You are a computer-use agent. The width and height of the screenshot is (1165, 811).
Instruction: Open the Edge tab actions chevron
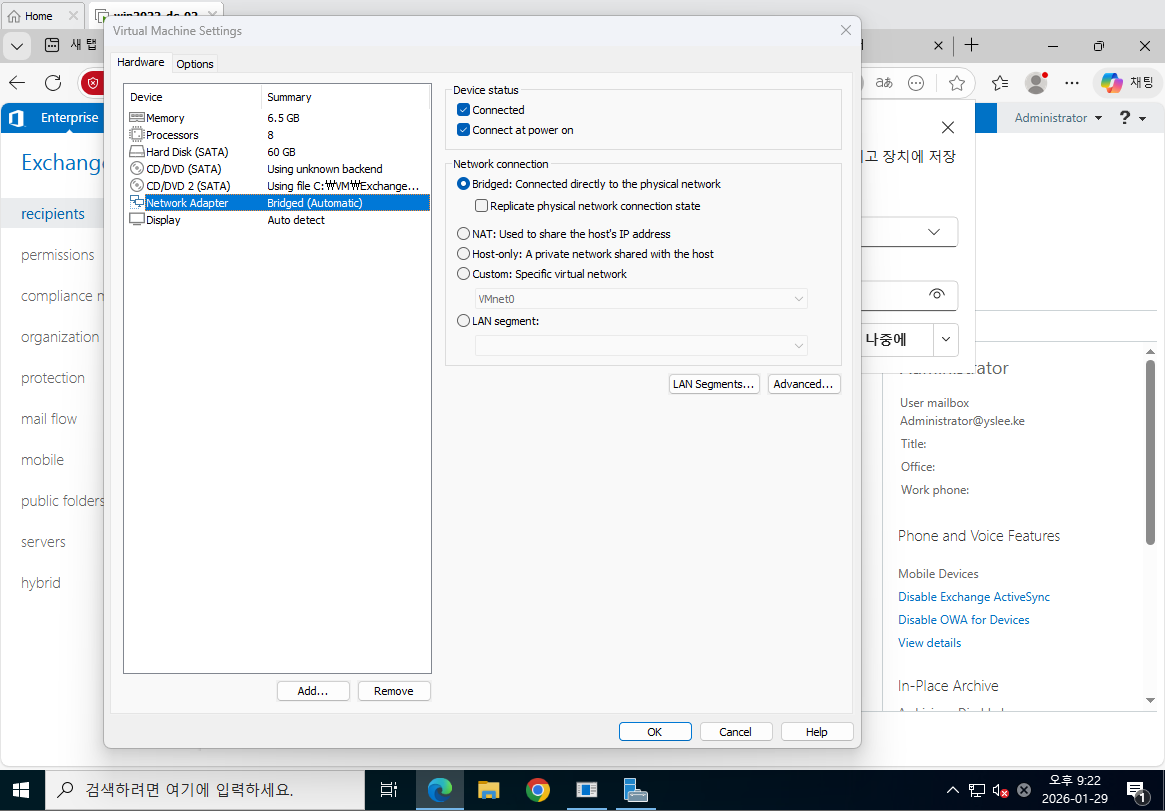tap(16, 45)
